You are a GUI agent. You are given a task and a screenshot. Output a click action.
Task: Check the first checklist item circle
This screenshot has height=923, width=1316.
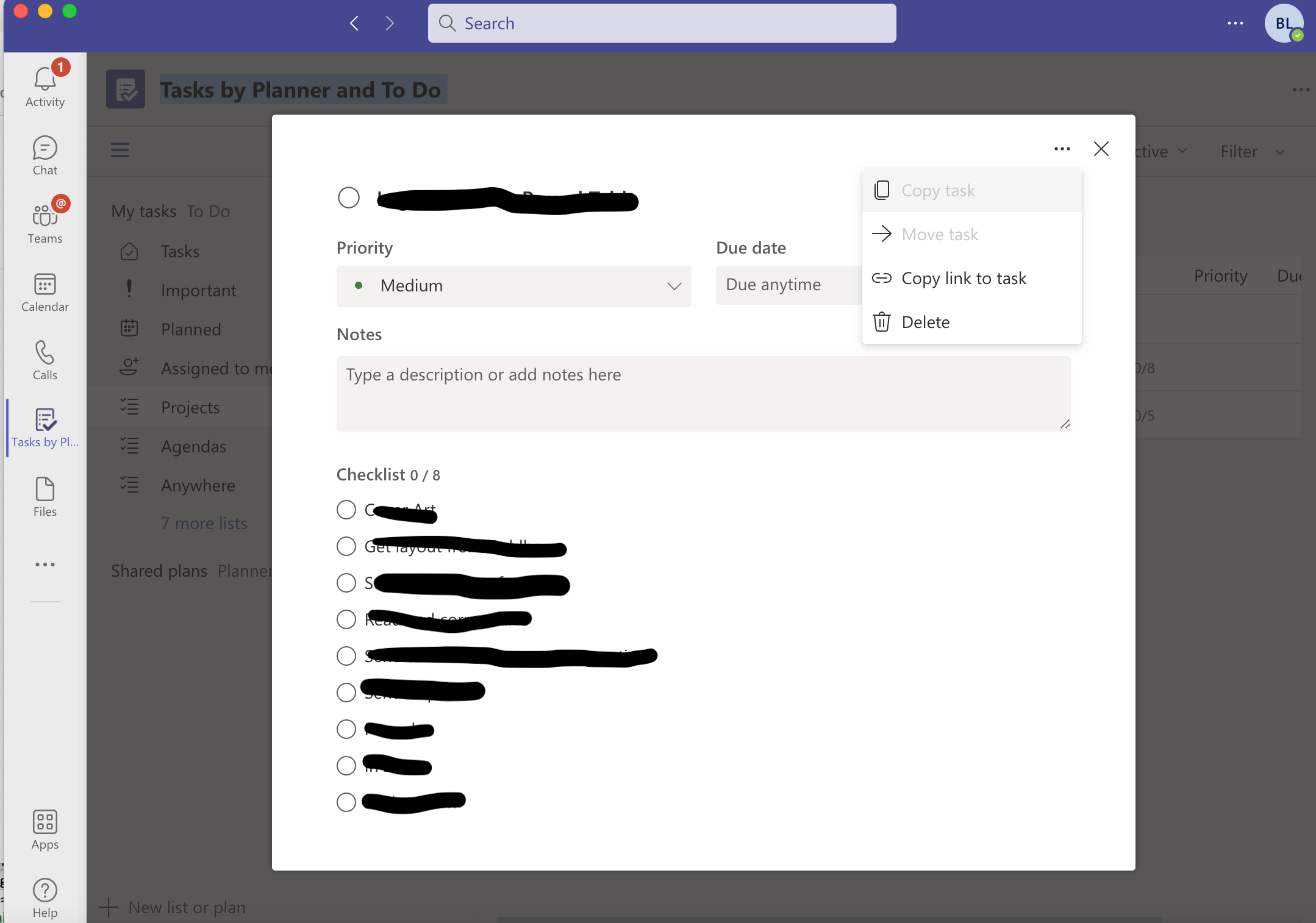346,510
